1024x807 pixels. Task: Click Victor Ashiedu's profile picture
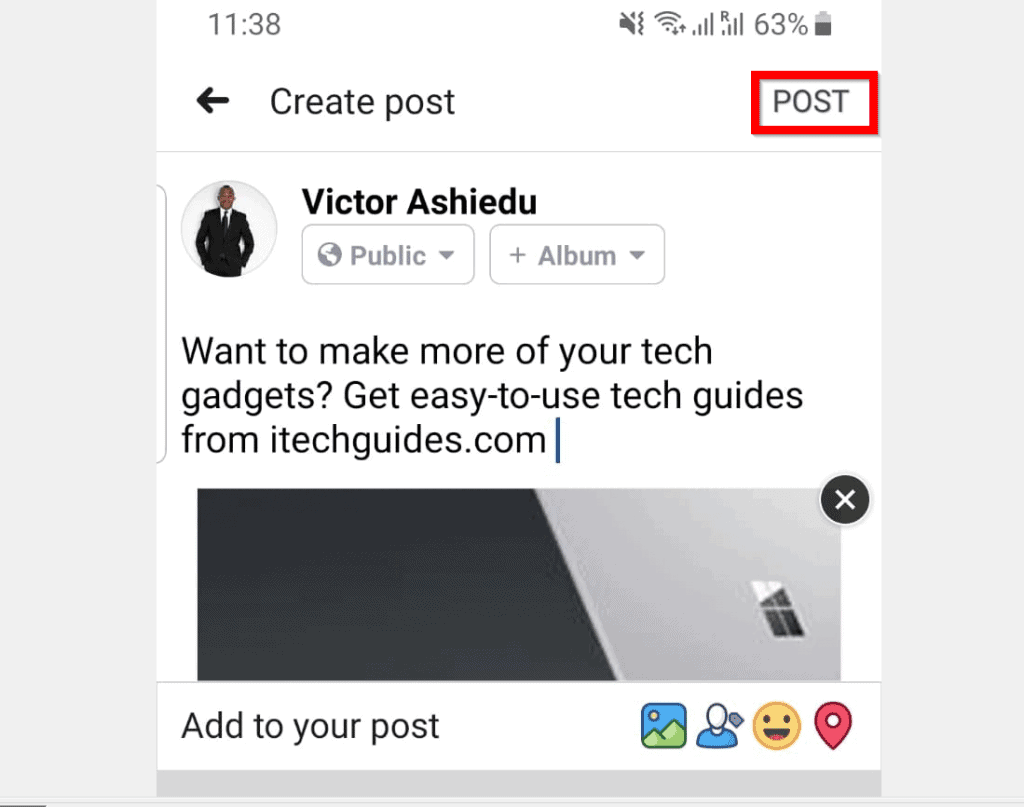(x=229, y=229)
